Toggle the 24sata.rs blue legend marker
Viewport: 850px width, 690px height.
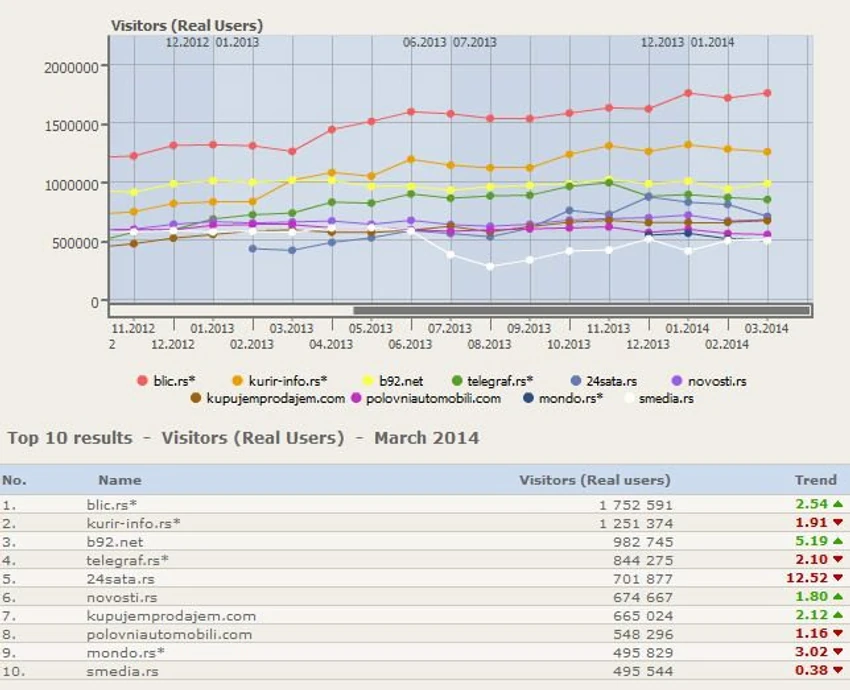576,381
